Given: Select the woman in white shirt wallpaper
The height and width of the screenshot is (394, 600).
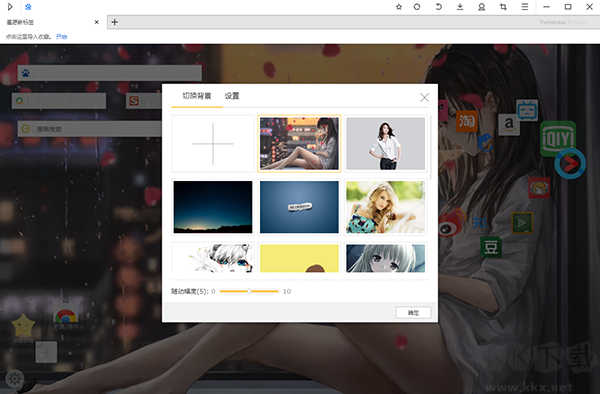Looking at the screenshot, I should click(x=385, y=144).
